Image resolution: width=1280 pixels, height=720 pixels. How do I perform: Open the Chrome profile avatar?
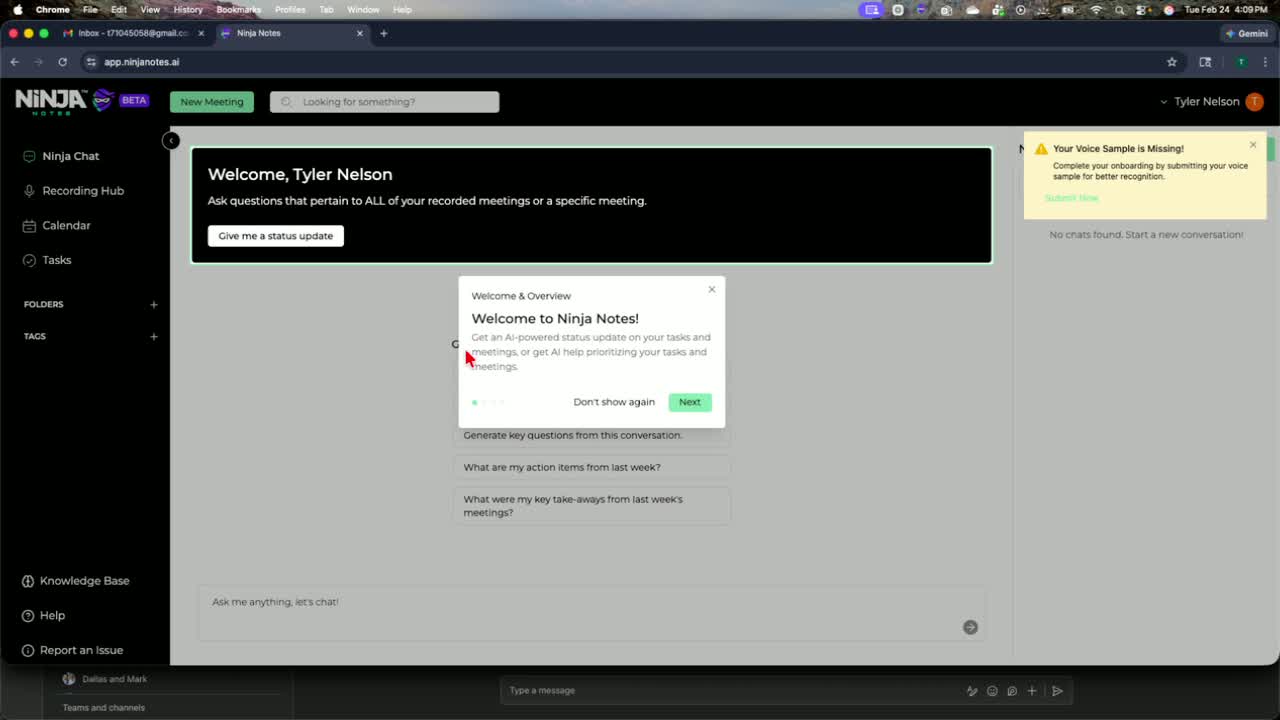(1241, 62)
